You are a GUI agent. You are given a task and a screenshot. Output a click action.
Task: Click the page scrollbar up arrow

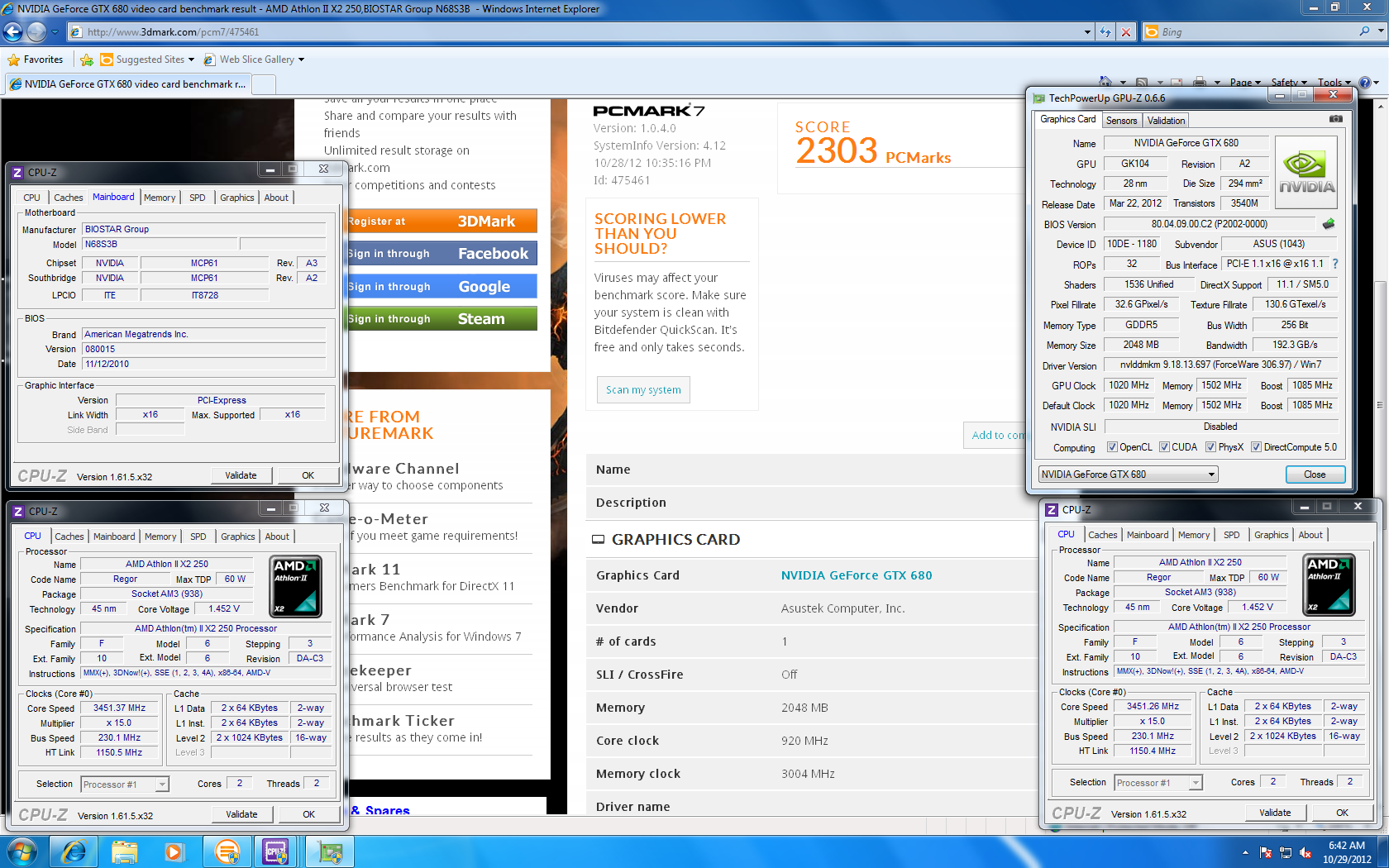point(1380,106)
